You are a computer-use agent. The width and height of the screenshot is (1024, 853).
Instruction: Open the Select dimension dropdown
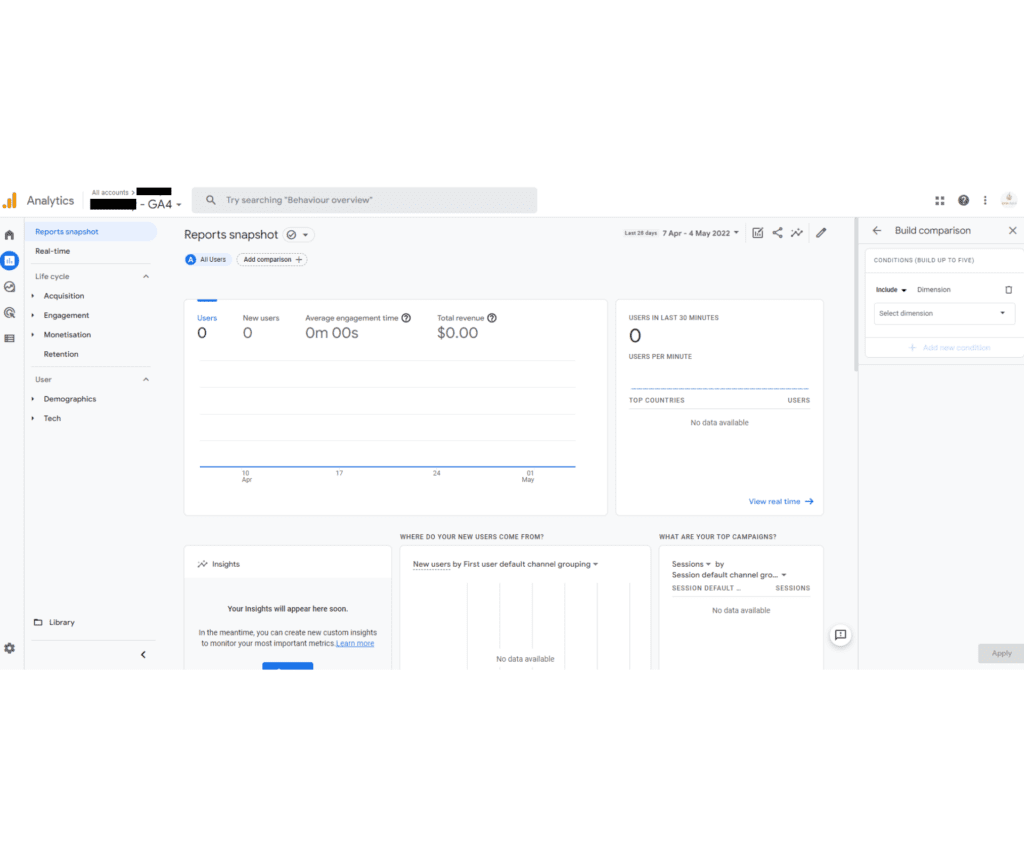[943, 313]
